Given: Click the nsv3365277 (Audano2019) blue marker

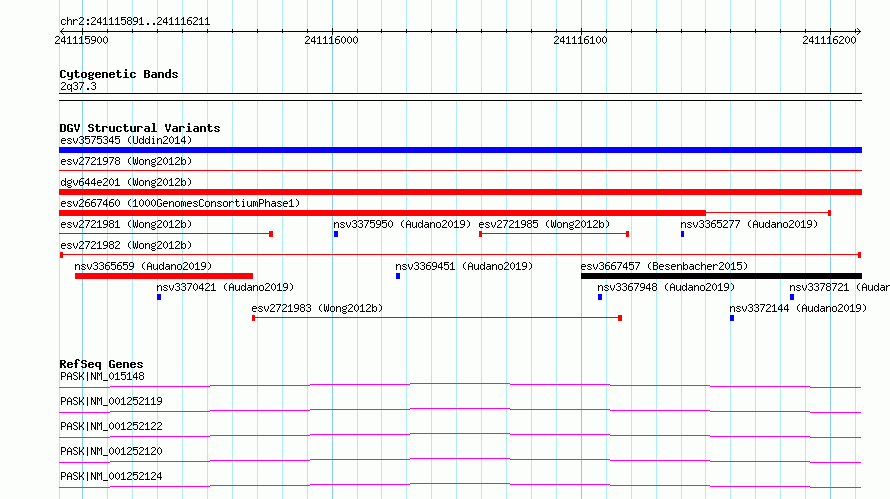Looking at the screenshot, I should (x=682, y=234).
